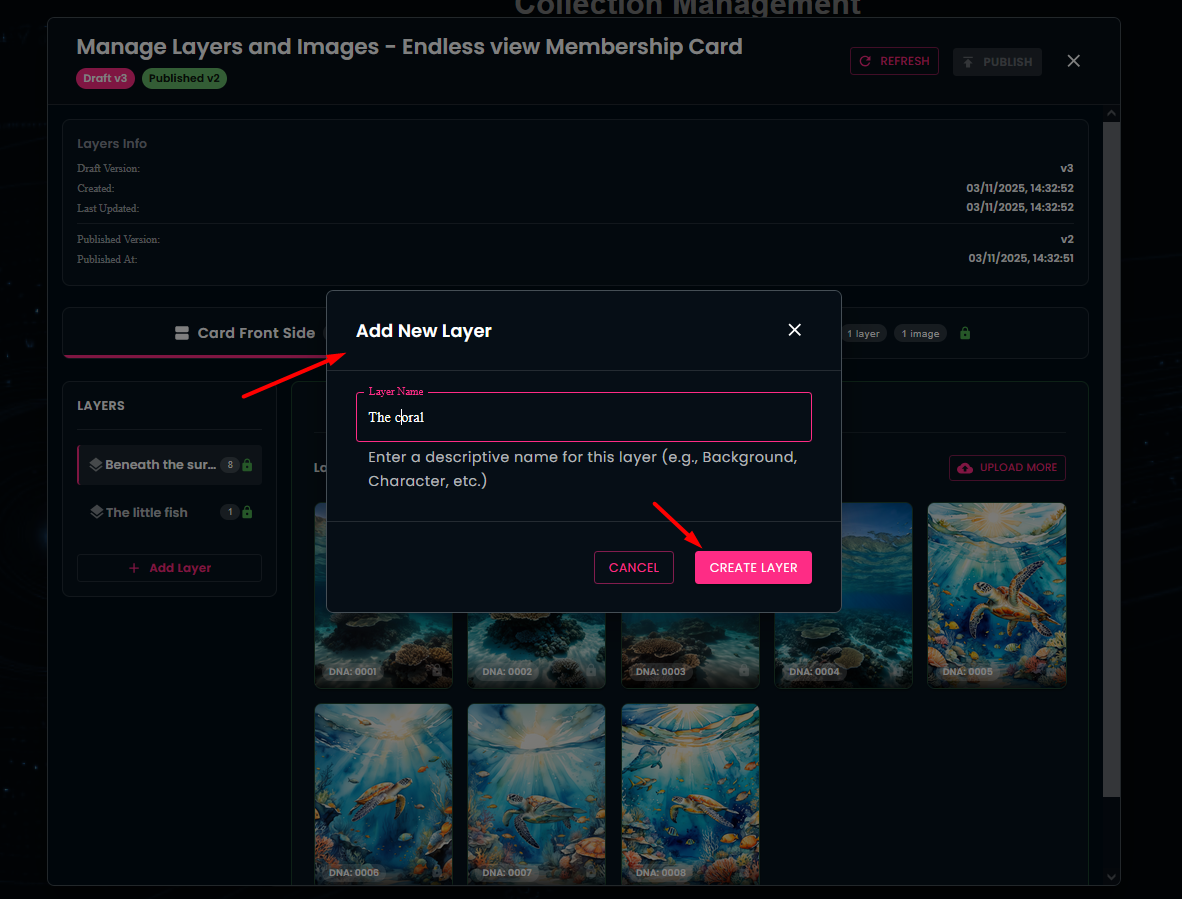Click the Draft v3 version badge

(105, 78)
